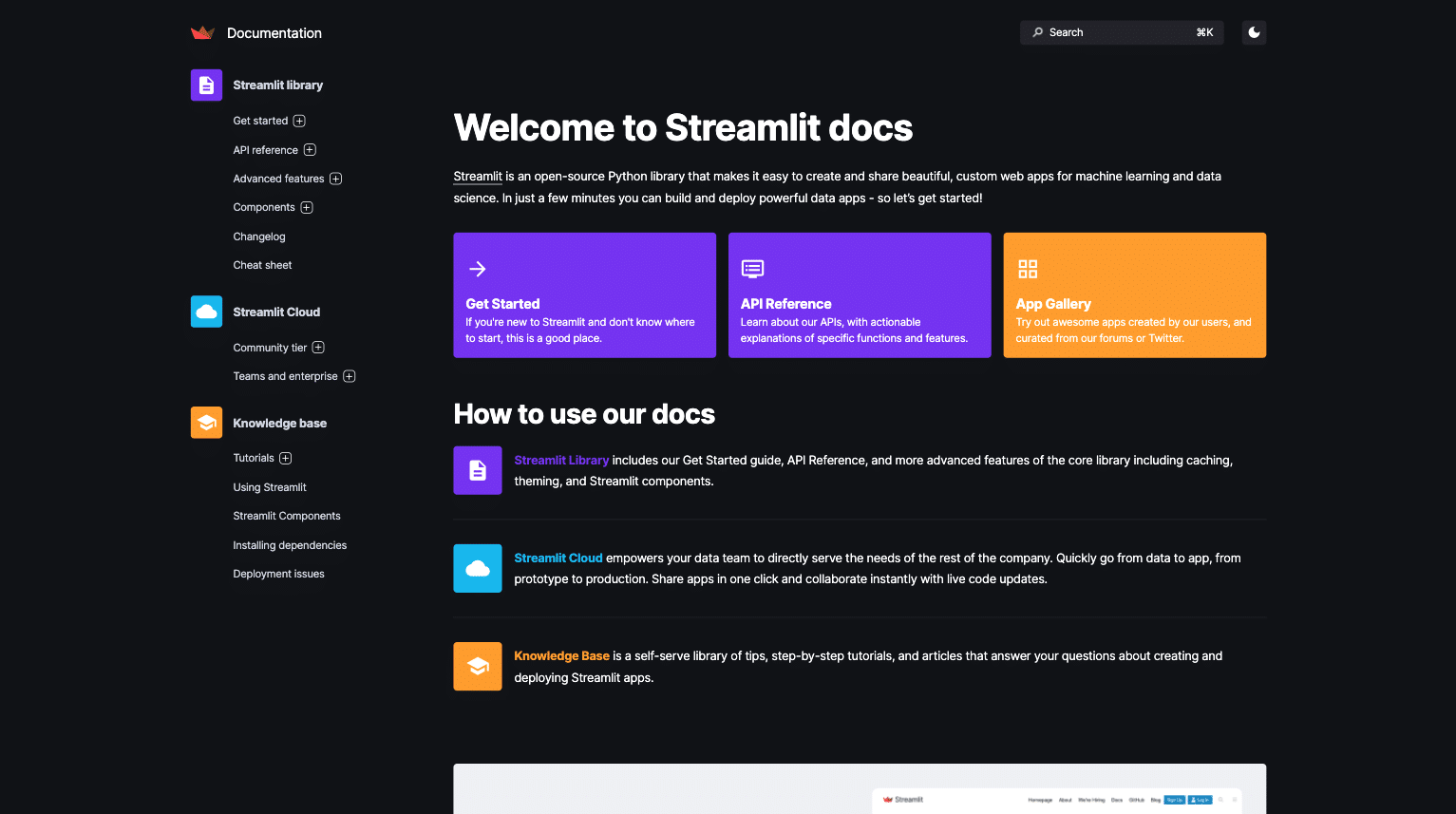
Task: Open the Changelog page
Action: pyautogui.click(x=259, y=237)
